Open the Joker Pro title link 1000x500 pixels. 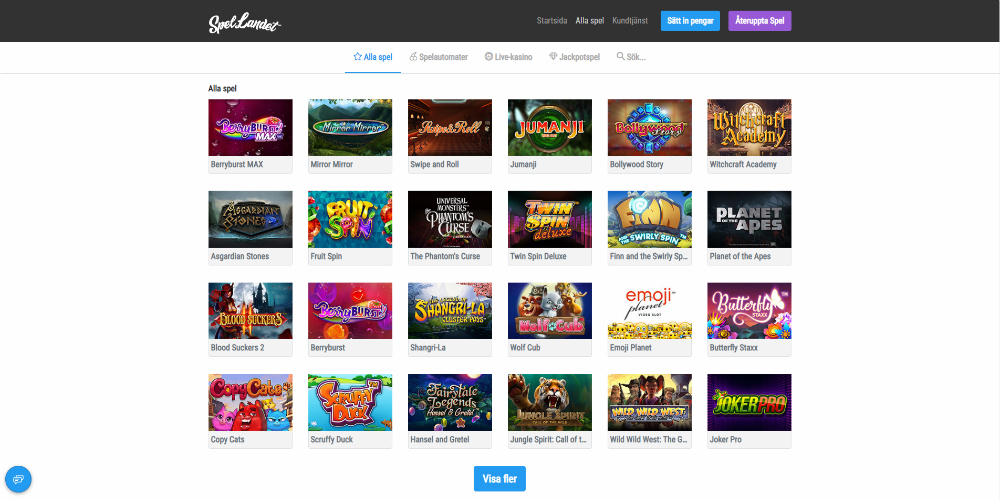click(x=726, y=440)
